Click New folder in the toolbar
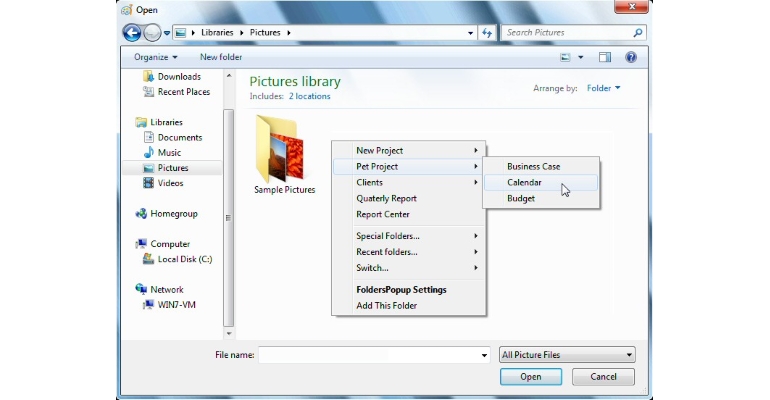The width and height of the screenshot is (770, 400). (x=221, y=57)
